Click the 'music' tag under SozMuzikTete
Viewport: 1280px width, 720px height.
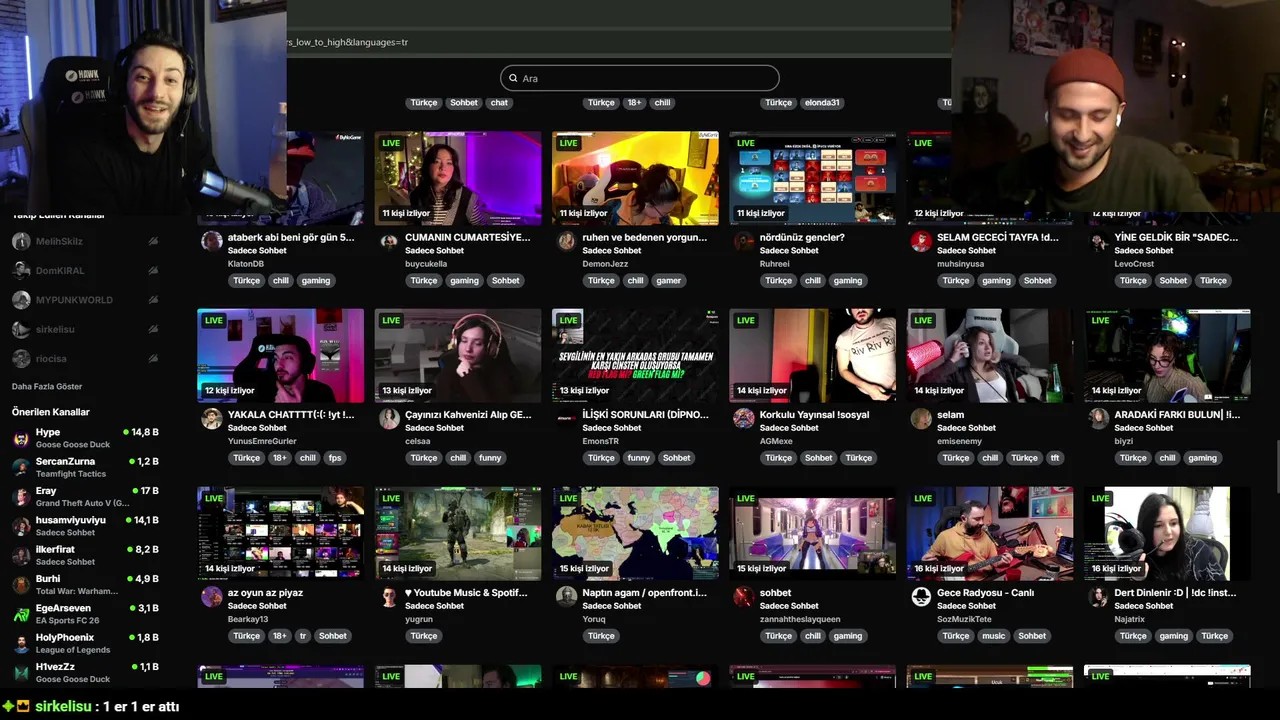(x=993, y=636)
